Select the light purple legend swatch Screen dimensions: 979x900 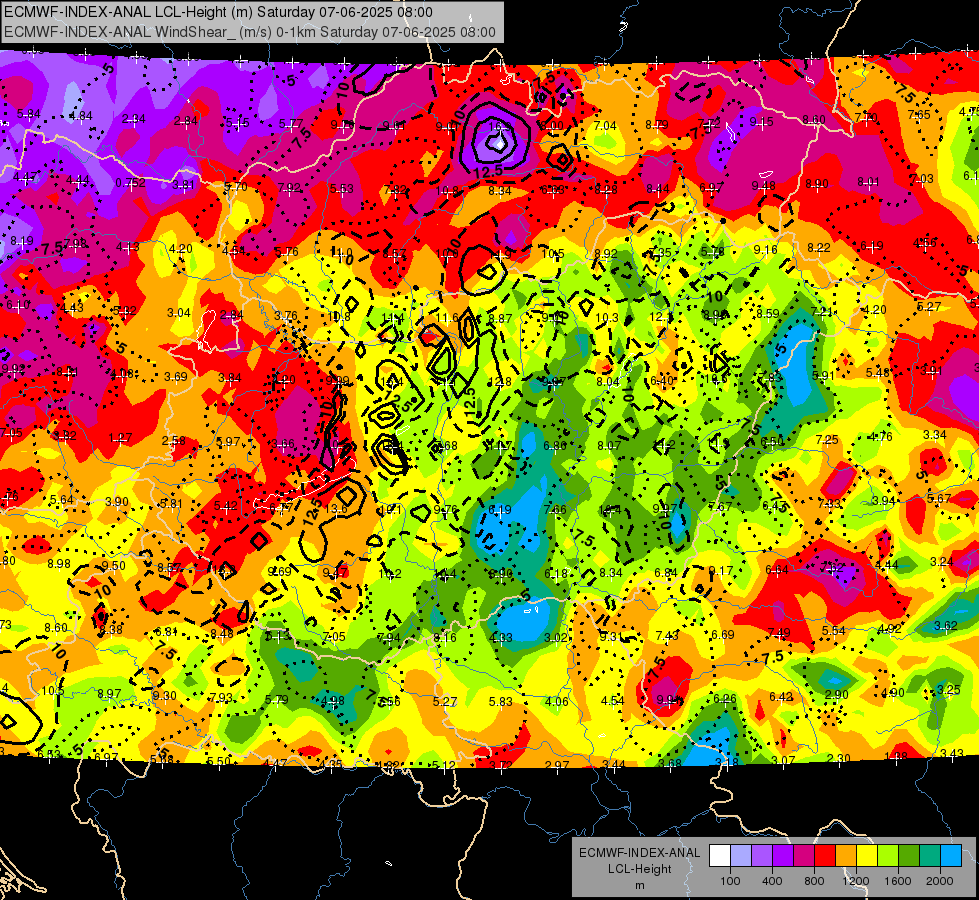[x=762, y=856]
